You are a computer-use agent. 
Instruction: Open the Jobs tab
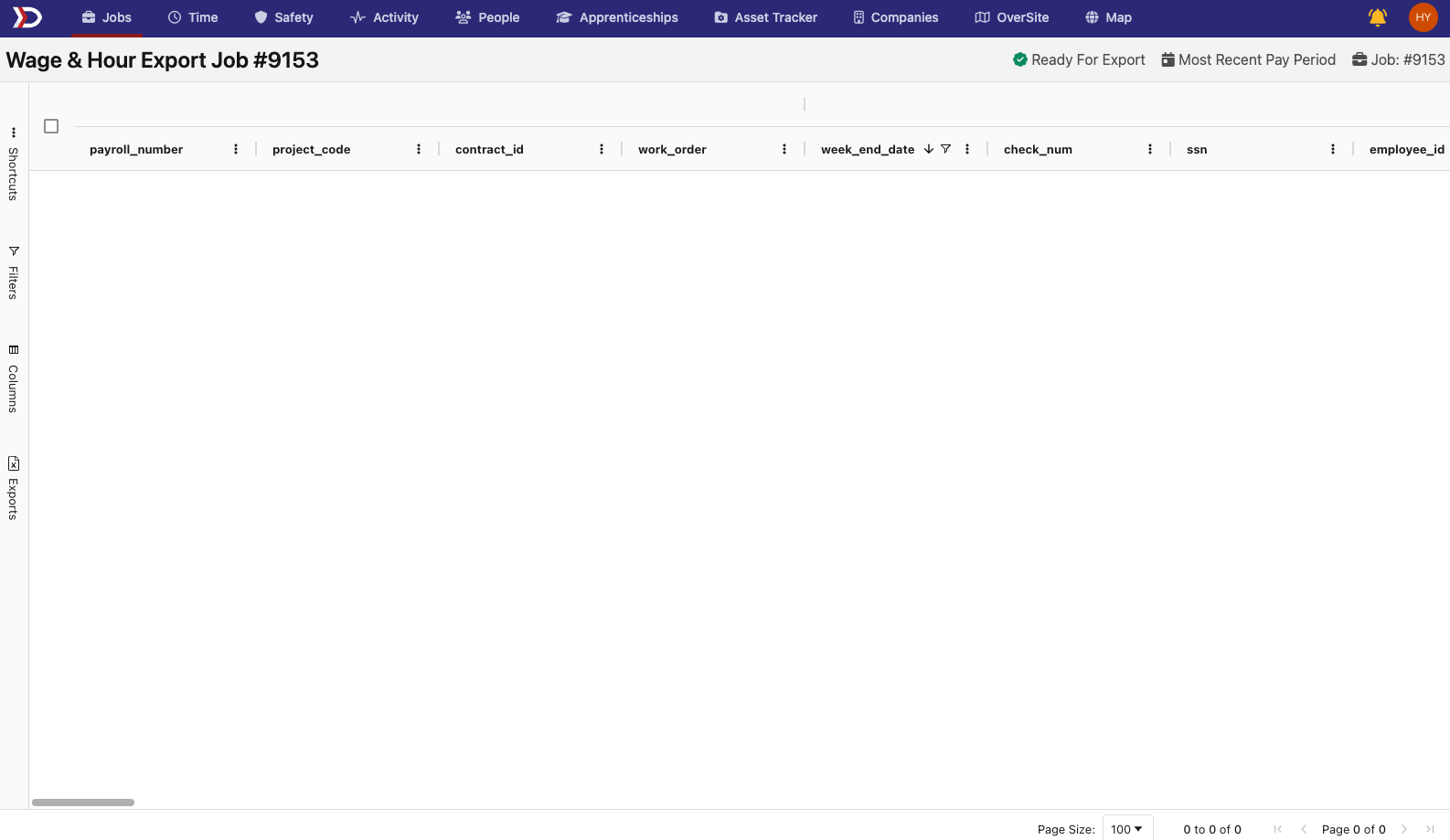(106, 17)
